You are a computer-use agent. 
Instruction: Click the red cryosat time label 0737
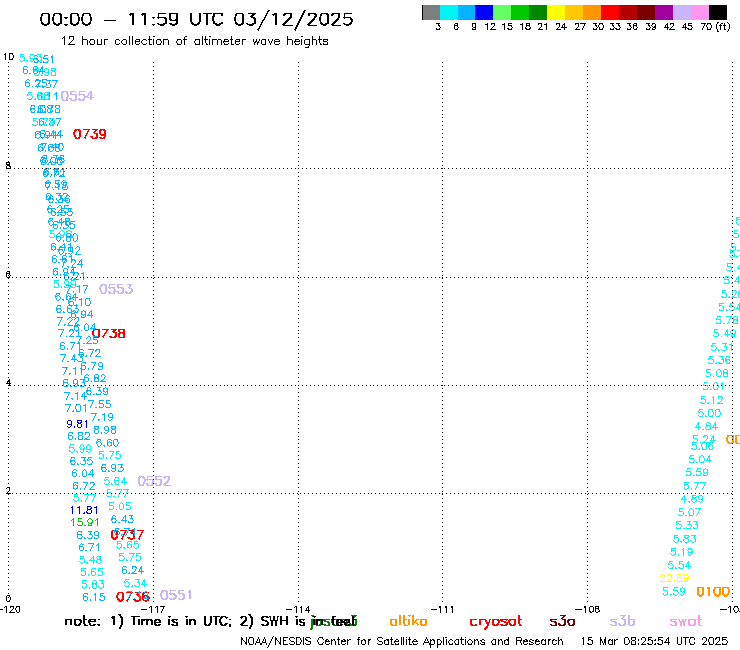pyautogui.click(x=127, y=535)
